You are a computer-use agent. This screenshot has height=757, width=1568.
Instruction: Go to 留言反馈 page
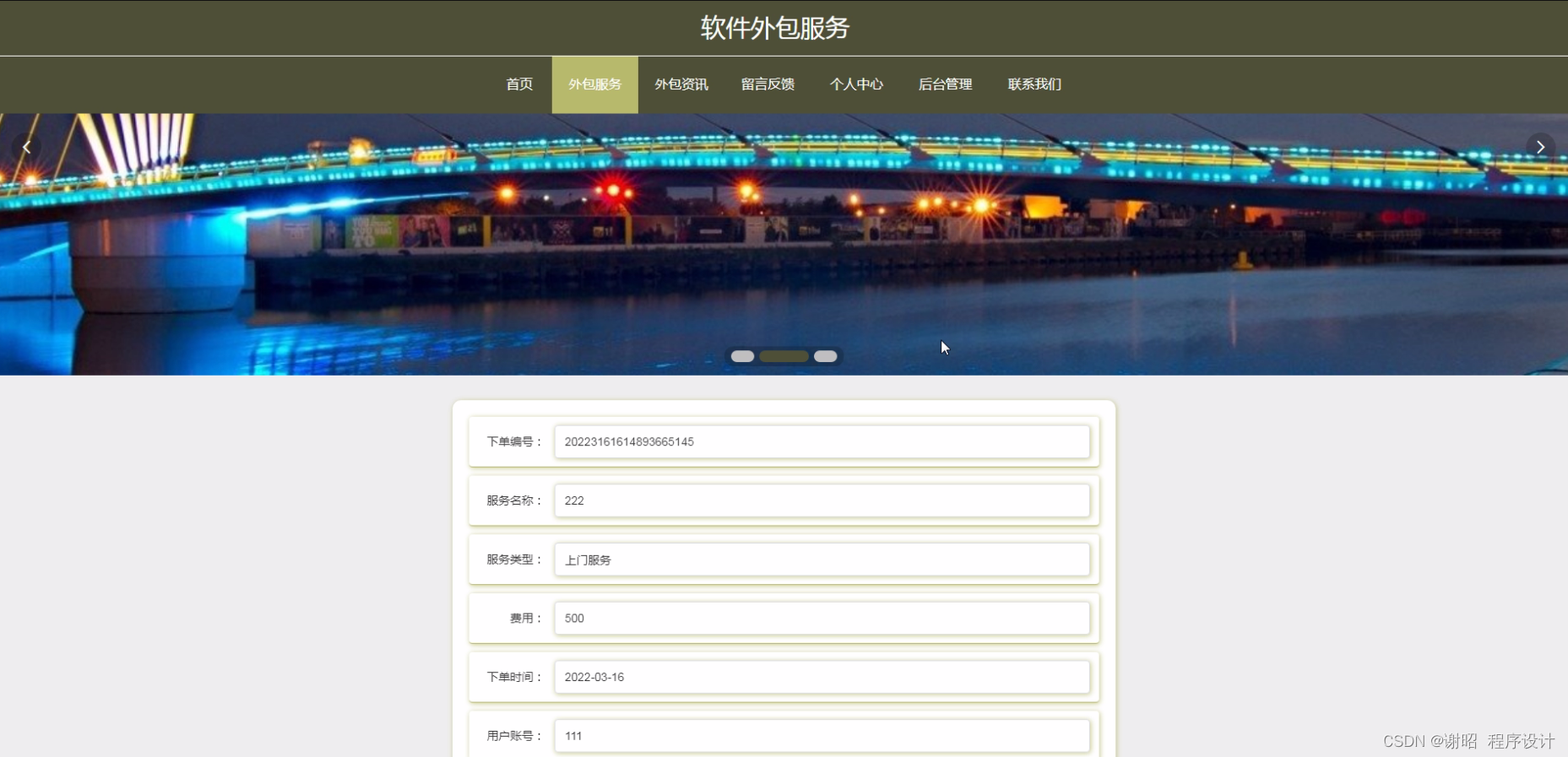tap(768, 84)
